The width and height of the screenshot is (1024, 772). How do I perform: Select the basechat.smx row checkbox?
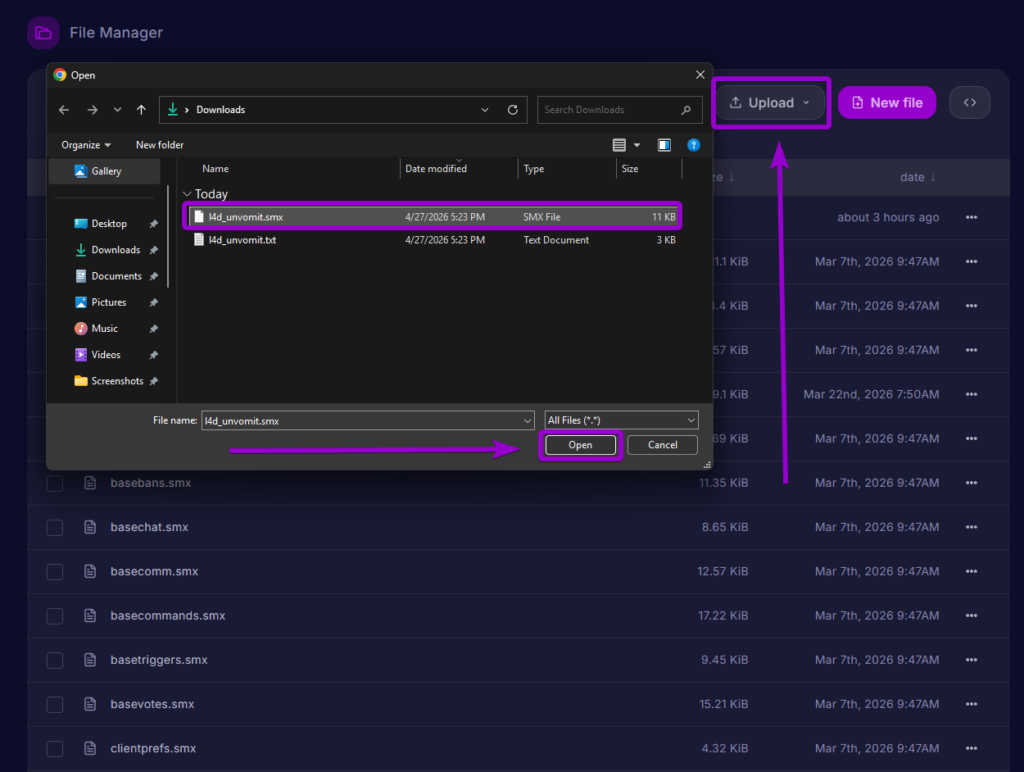pyautogui.click(x=55, y=527)
